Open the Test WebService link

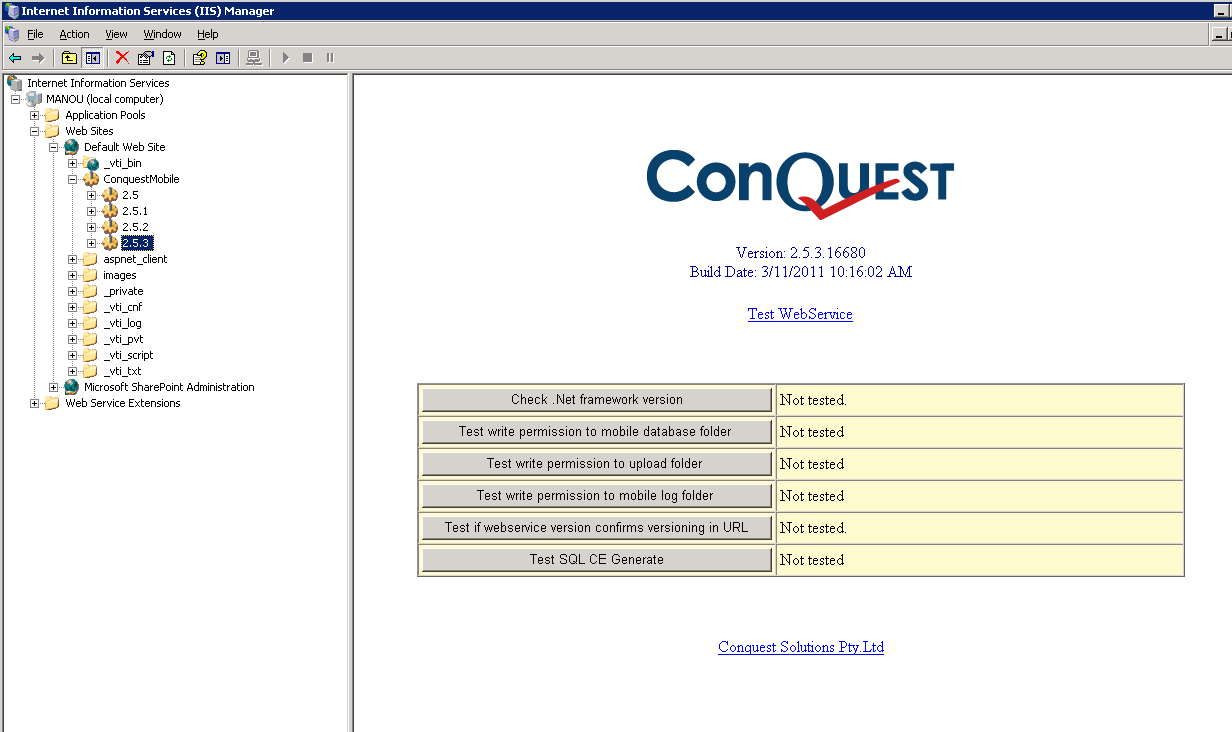(x=800, y=314)
